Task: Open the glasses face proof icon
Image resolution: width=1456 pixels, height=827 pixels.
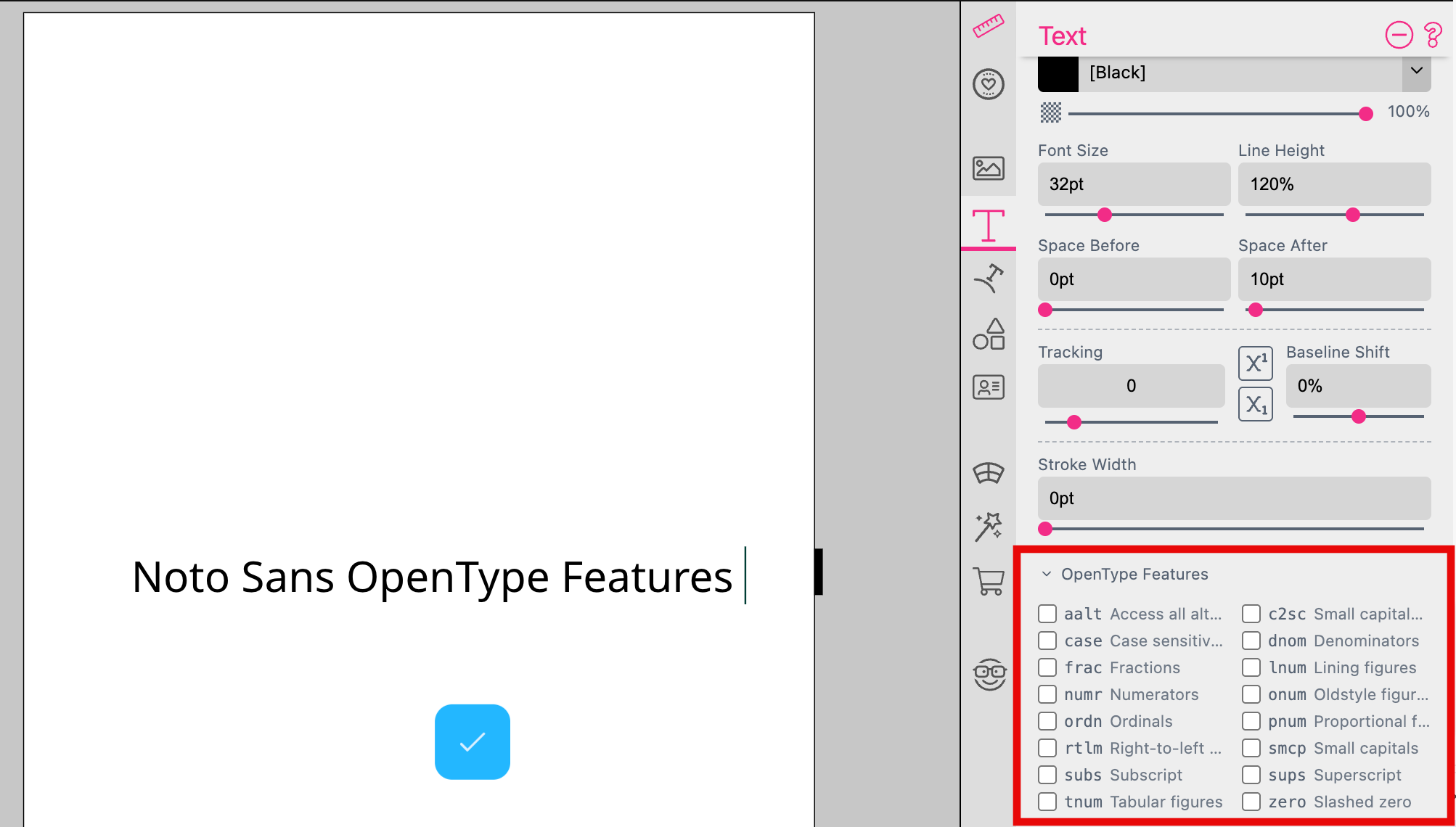Action: click(989, 674)
